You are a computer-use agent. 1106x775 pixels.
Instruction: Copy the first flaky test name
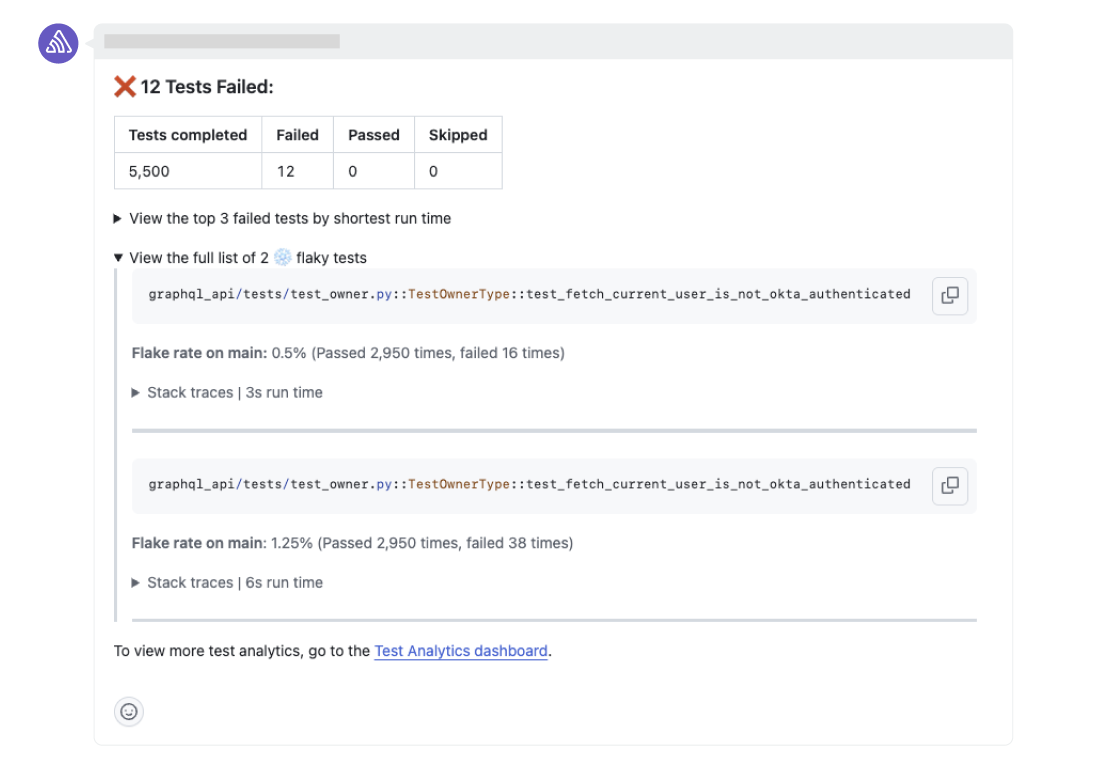point(948,295)
